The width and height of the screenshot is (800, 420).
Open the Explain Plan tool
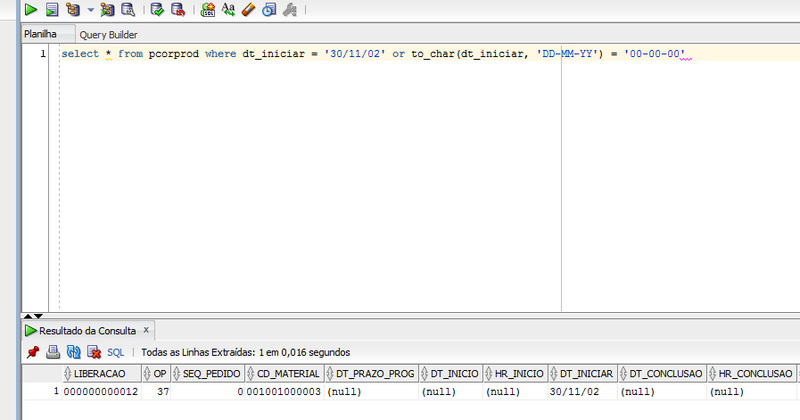(73, 10)
